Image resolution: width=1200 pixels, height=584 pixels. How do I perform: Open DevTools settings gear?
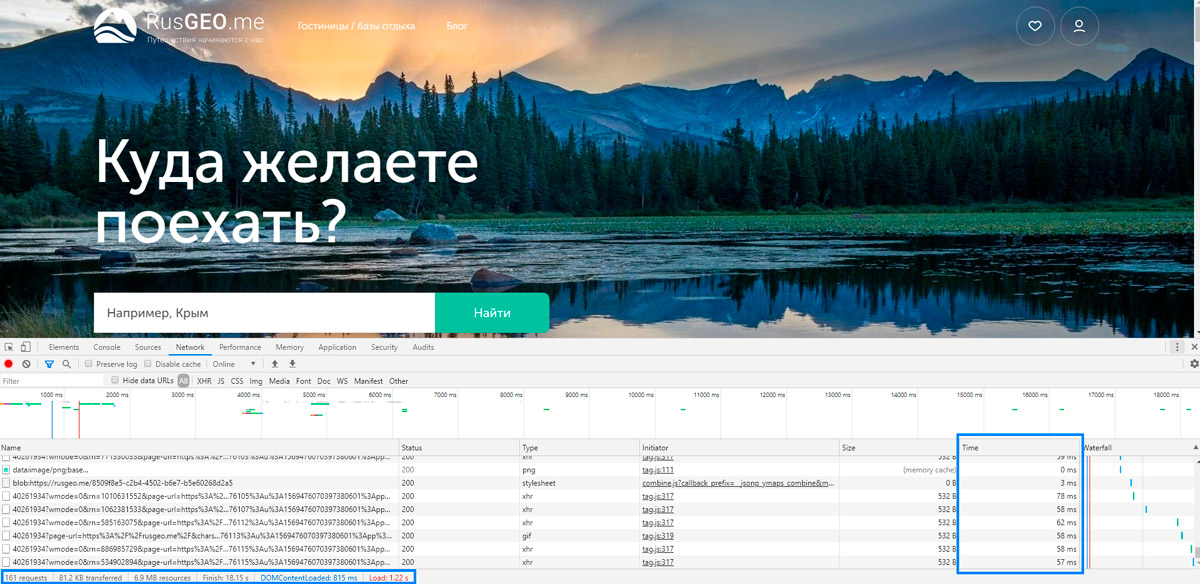[x=1192, y=364]
